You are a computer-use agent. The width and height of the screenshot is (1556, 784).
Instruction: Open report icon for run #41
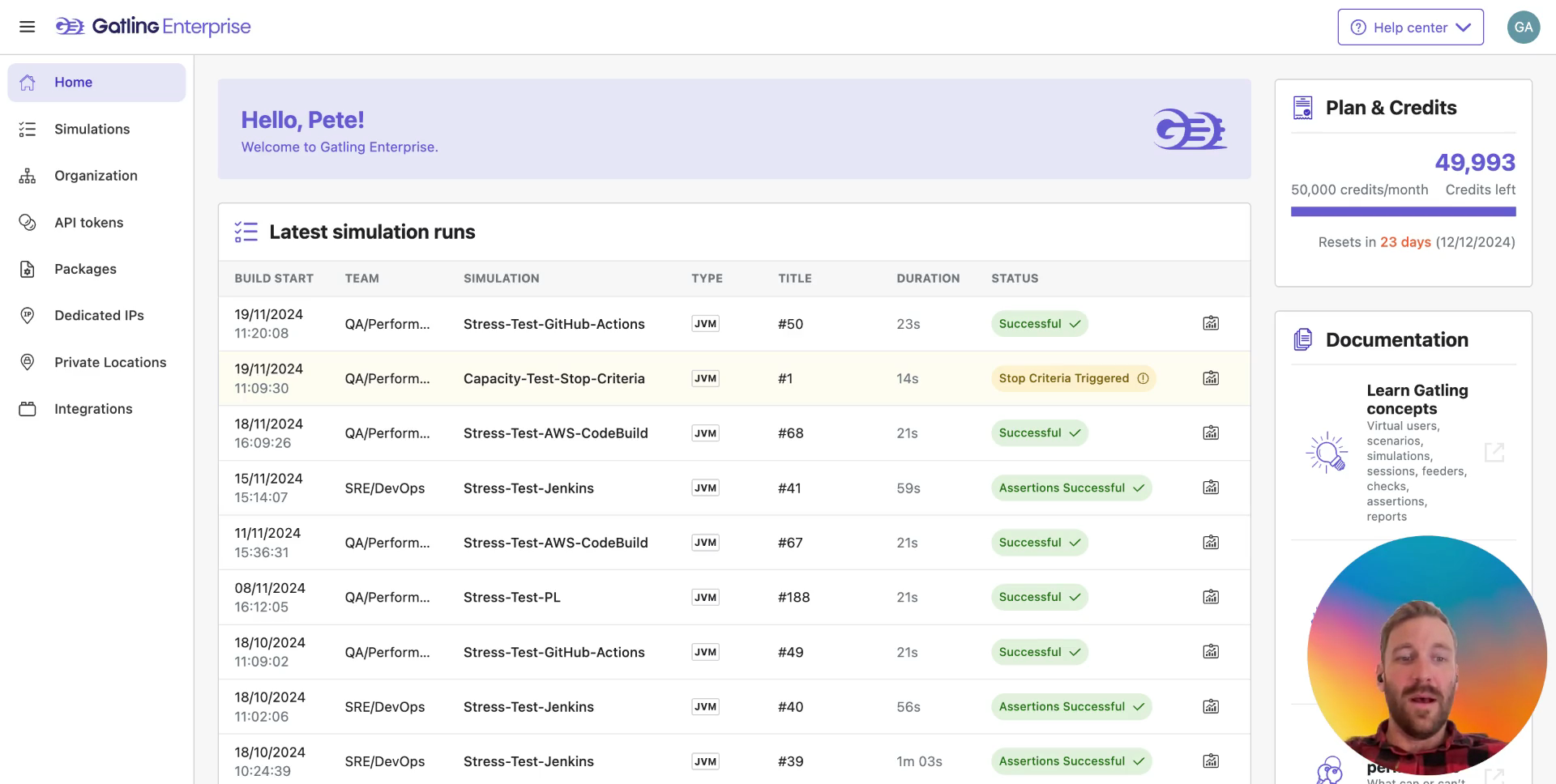pyautogui.click(x=1211, y=488)
